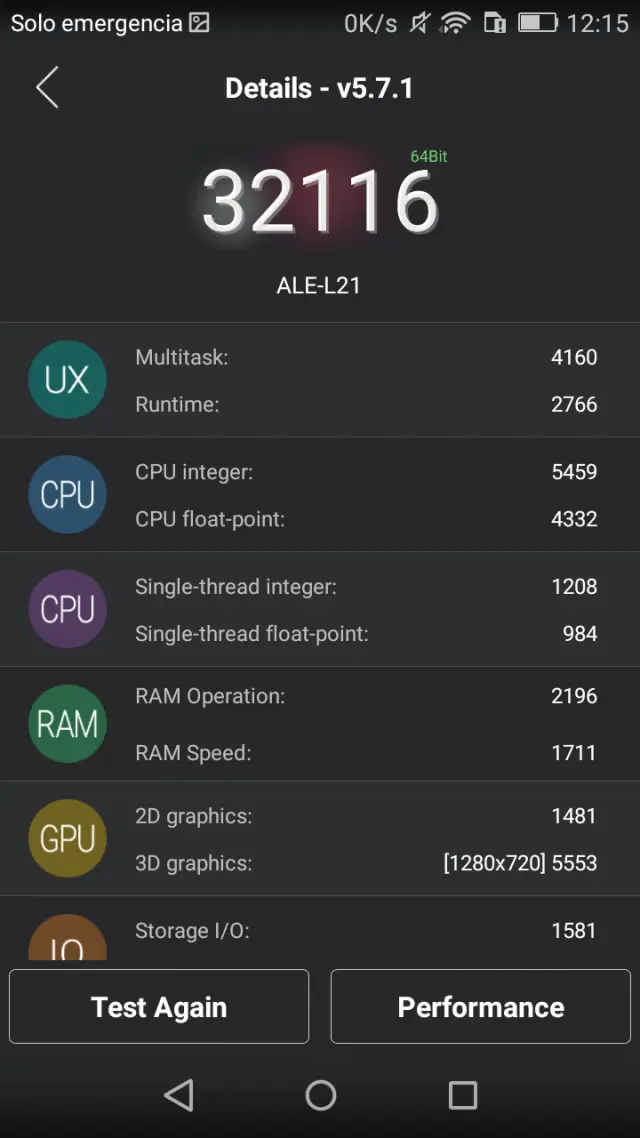The height and width of the screenshot is (1138, 640).
Task: Open recent apps with square button
Action: 462,1096
